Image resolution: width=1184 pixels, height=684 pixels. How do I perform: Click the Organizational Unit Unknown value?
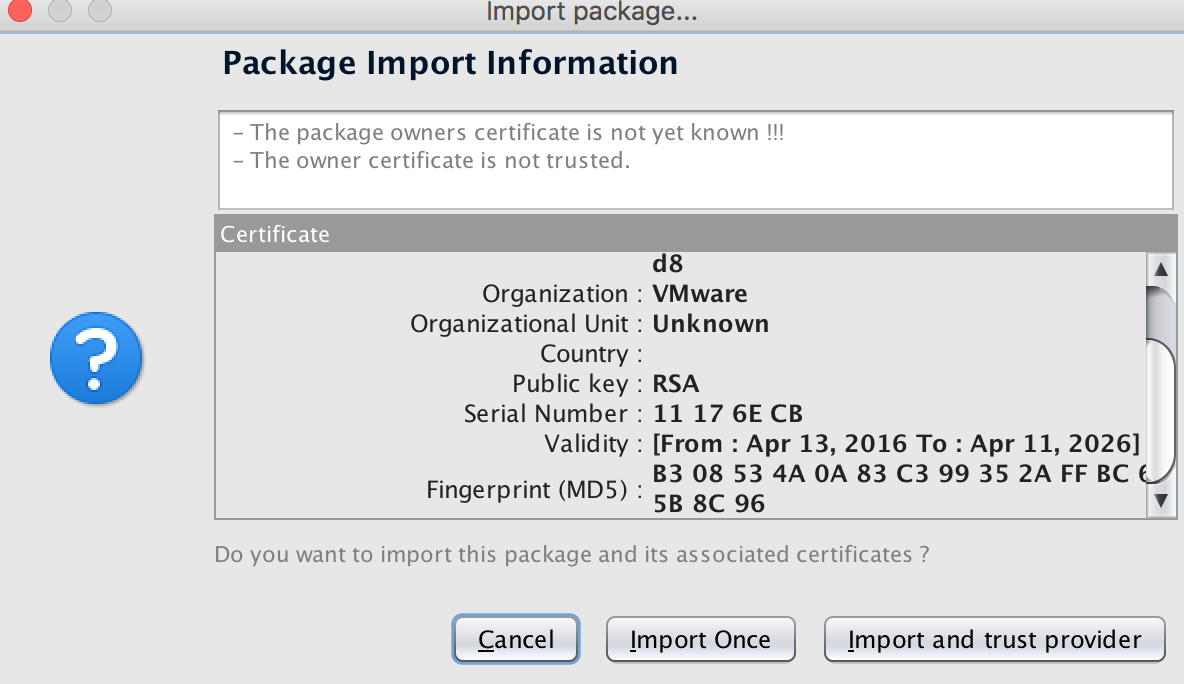pos(710,324)
